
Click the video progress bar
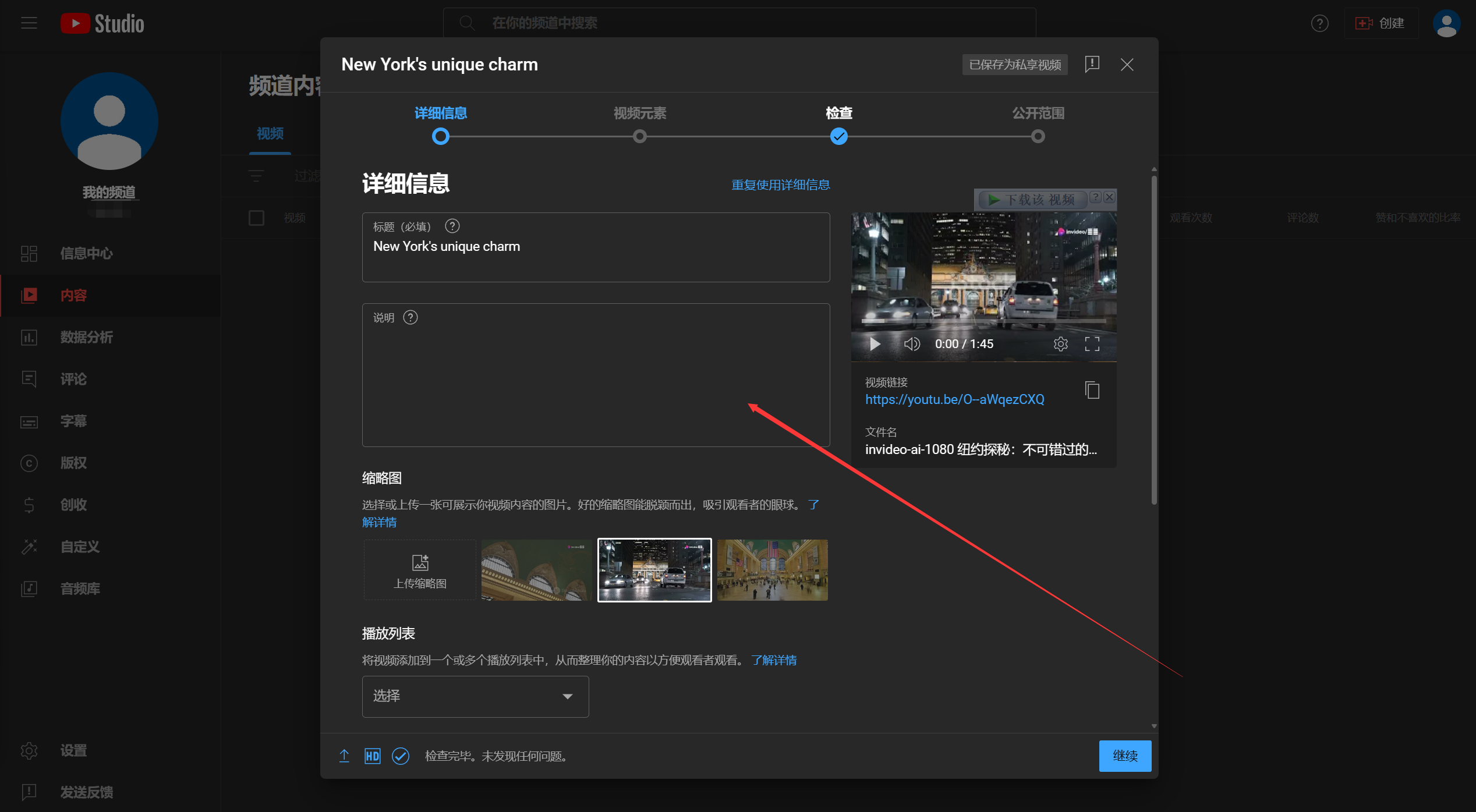coord(983,321)
